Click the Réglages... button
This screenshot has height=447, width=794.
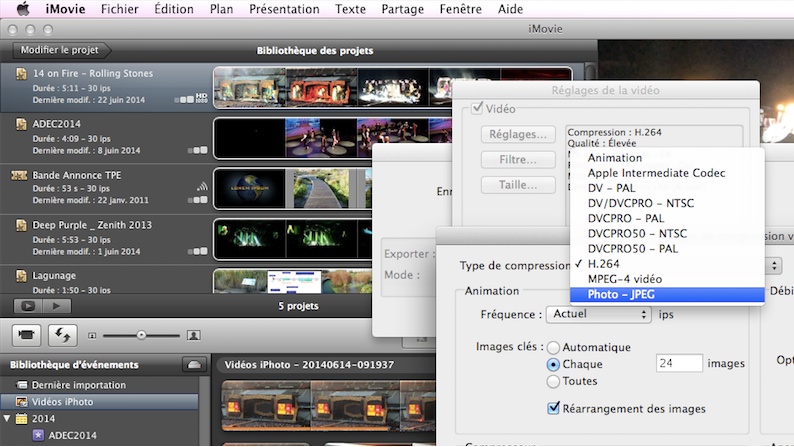click(x=518, y=135)
